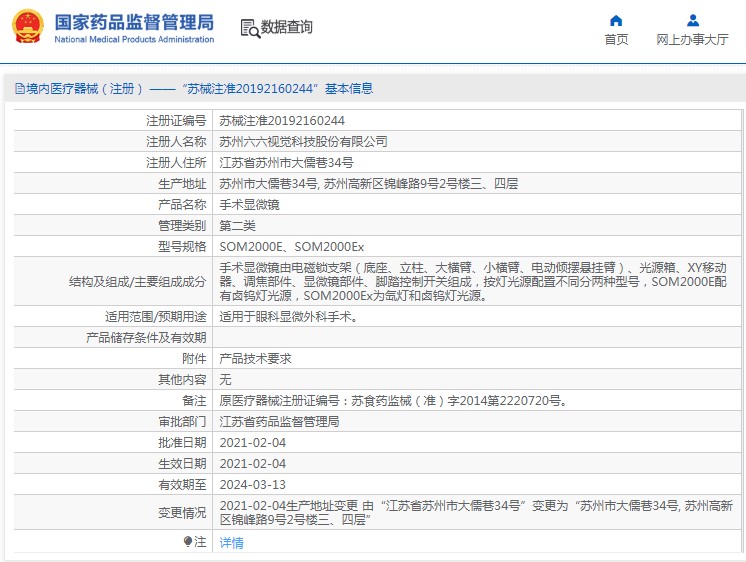Open the 数据查询 search icon
This screenshot has height=562, width=746.
coord(250,28)
